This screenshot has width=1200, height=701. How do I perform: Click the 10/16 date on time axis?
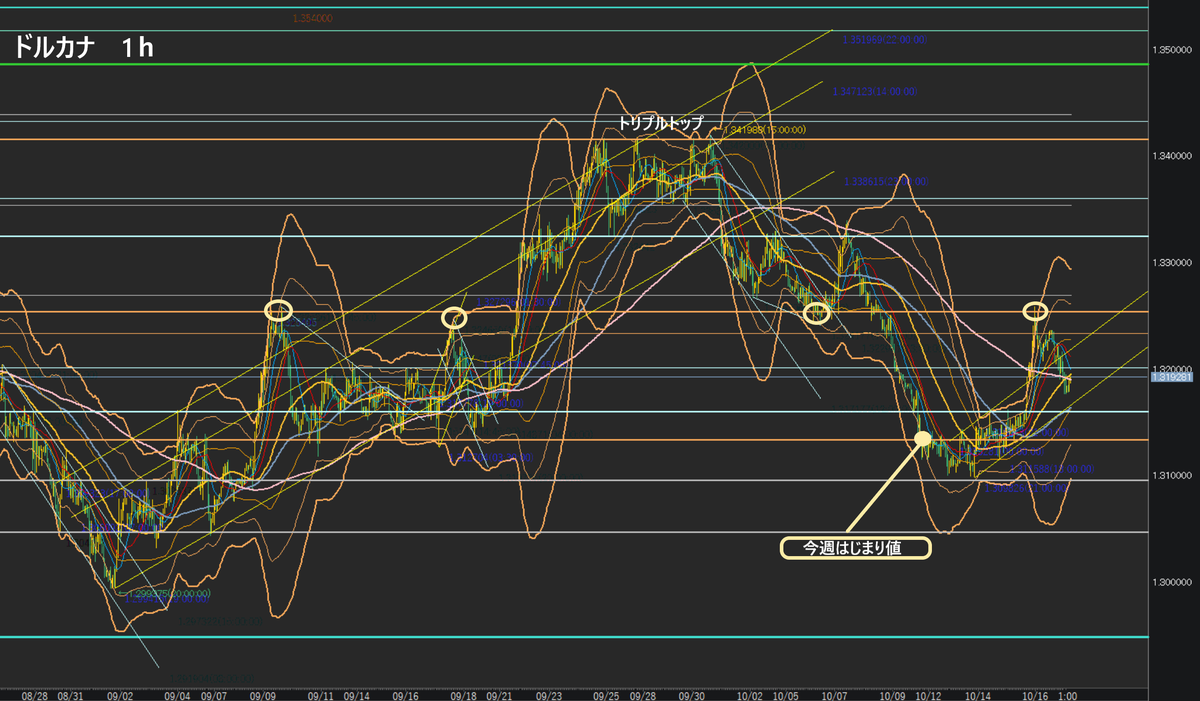(1035, 694)
